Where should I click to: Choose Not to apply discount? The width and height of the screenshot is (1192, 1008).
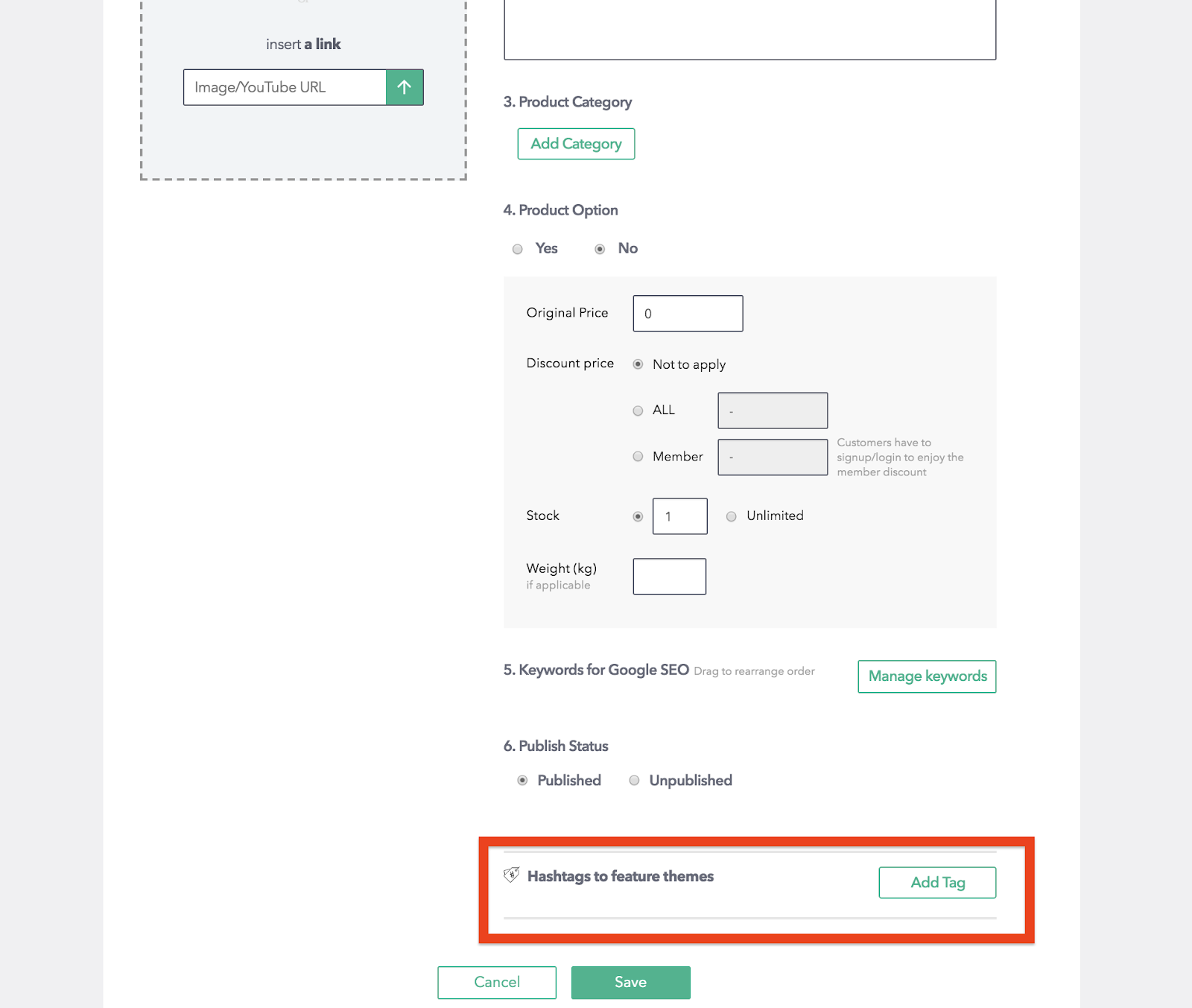(638, 364)
